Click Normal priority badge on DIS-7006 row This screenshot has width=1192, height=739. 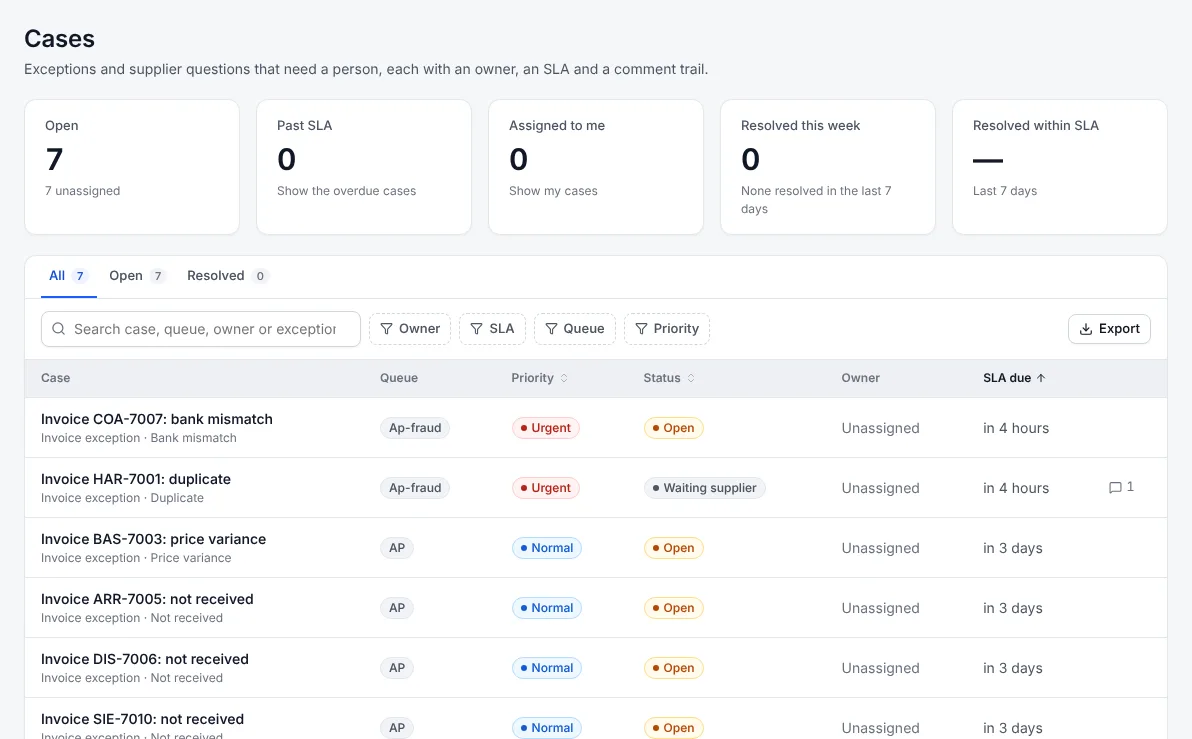(547, 668)
